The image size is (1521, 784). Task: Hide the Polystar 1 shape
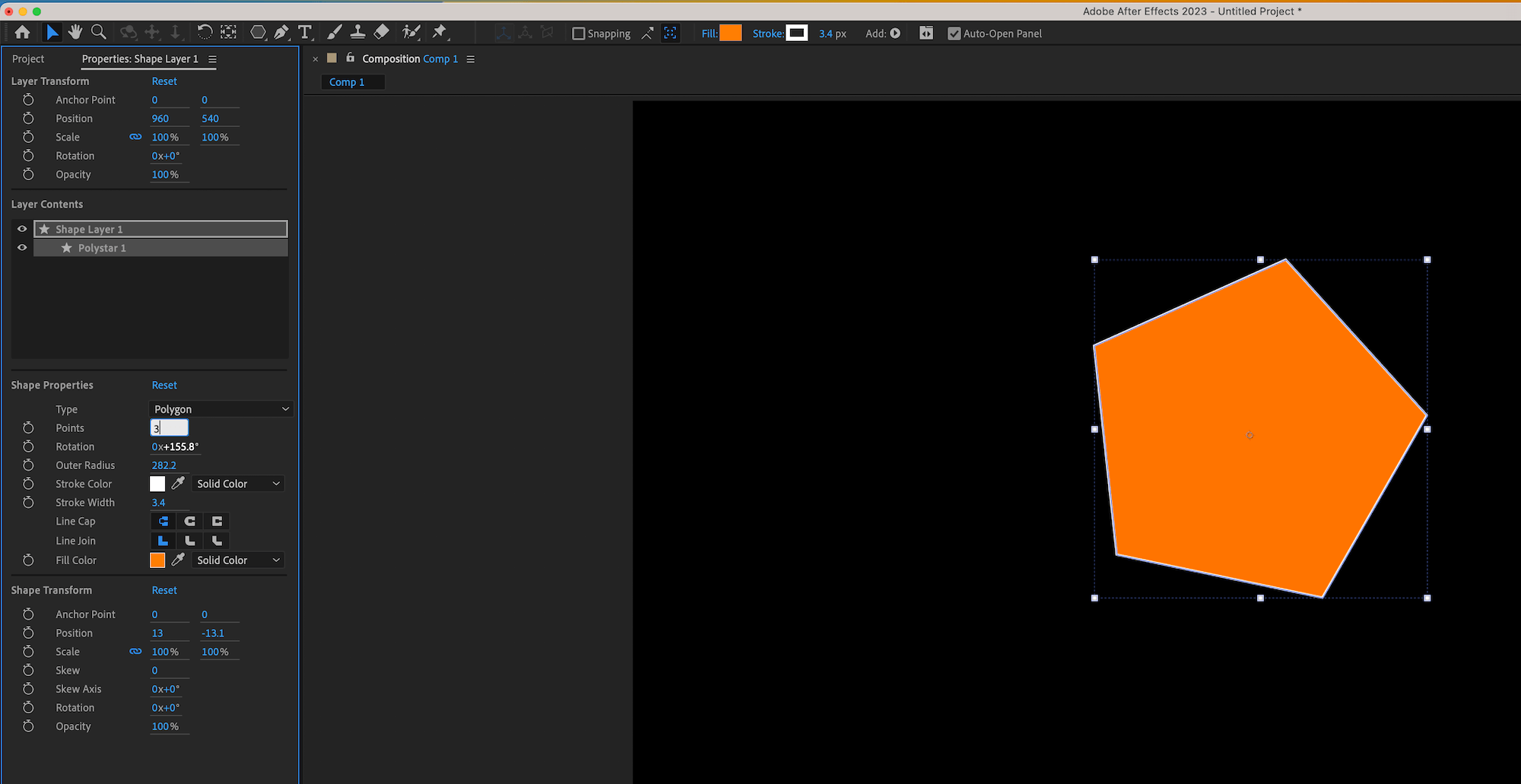21,247
